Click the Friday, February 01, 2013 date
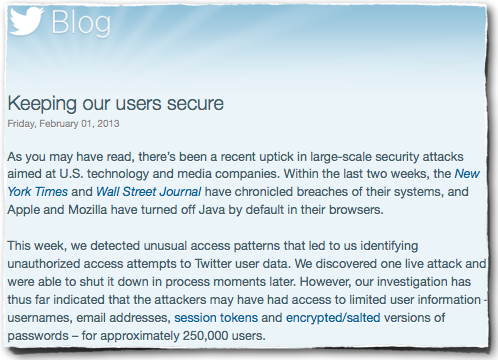Screen dimensions: 498x360 click(x=63, y=124)
